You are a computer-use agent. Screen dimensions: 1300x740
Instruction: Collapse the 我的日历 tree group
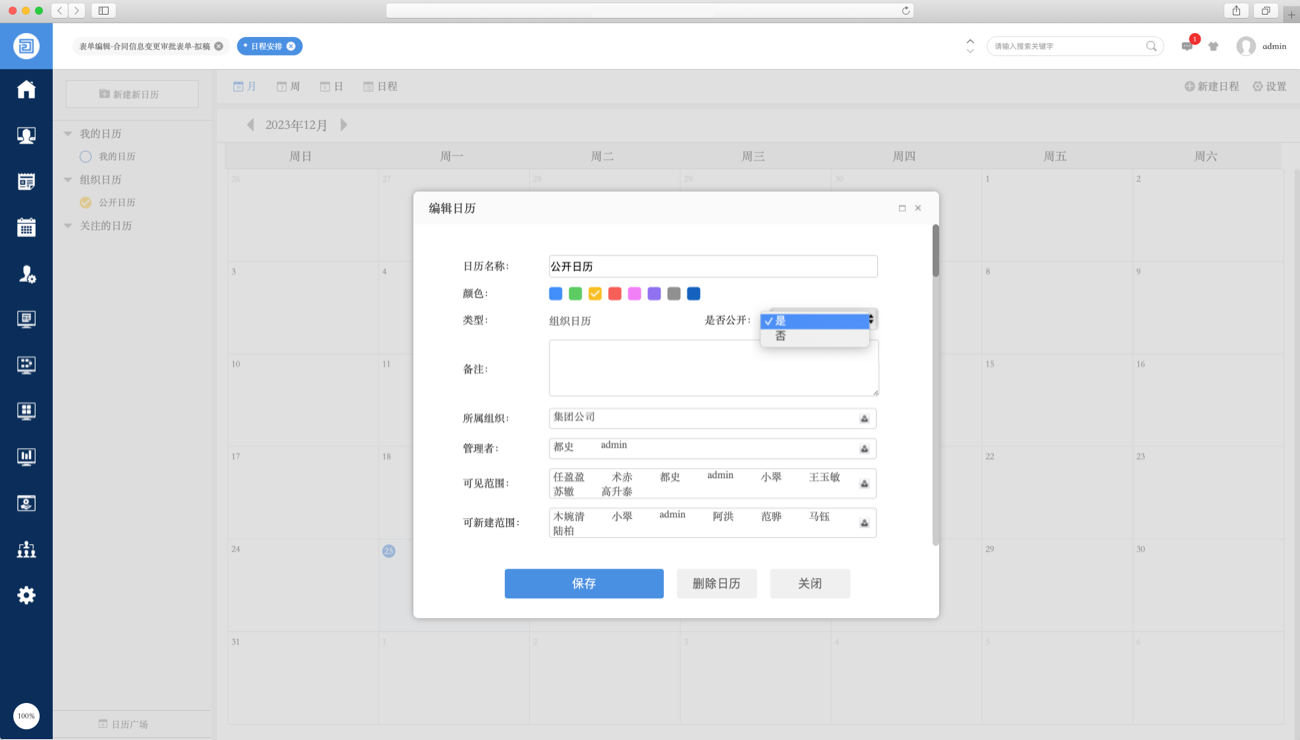click(69, 134)
